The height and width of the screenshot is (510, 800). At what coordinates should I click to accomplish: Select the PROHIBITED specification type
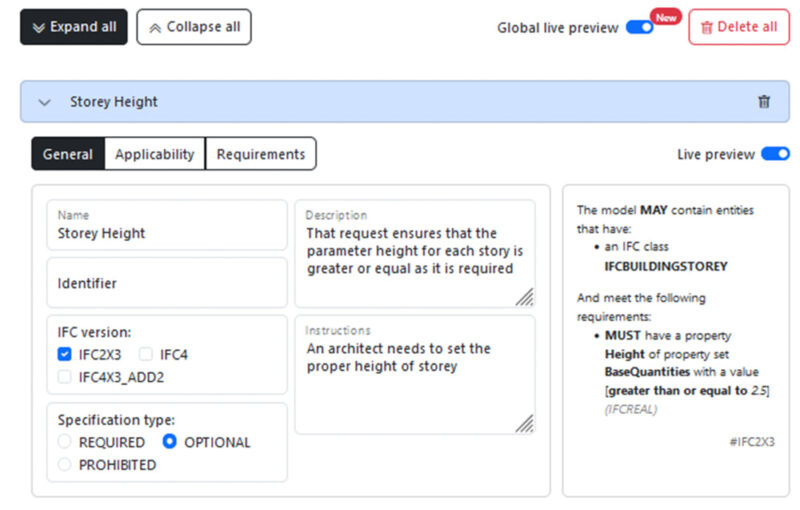pos(64,465)
